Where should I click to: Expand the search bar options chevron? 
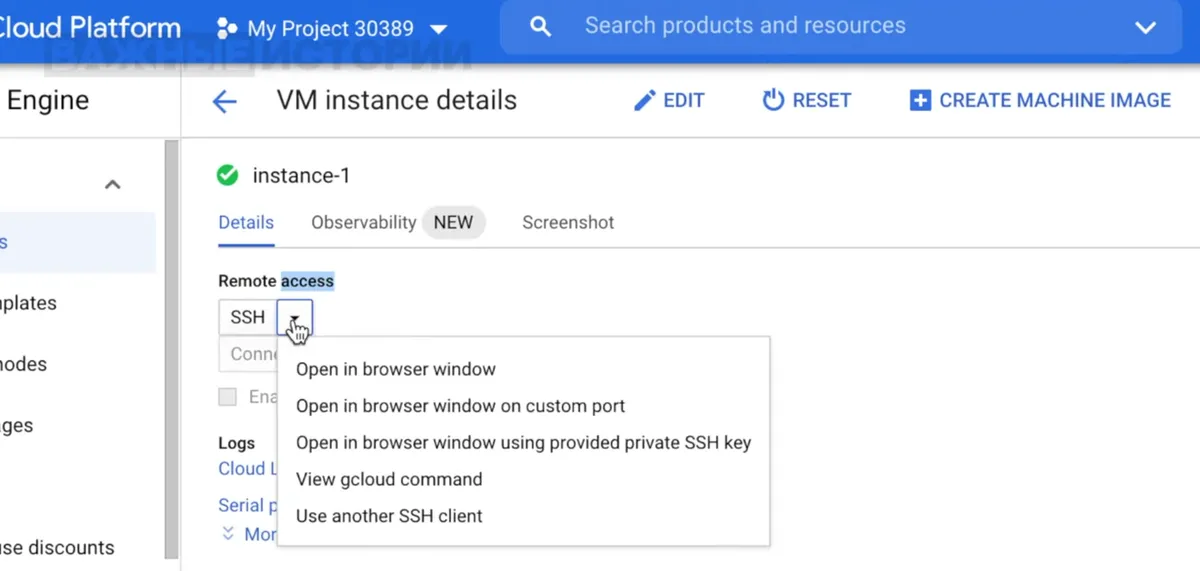[1146, 28]
